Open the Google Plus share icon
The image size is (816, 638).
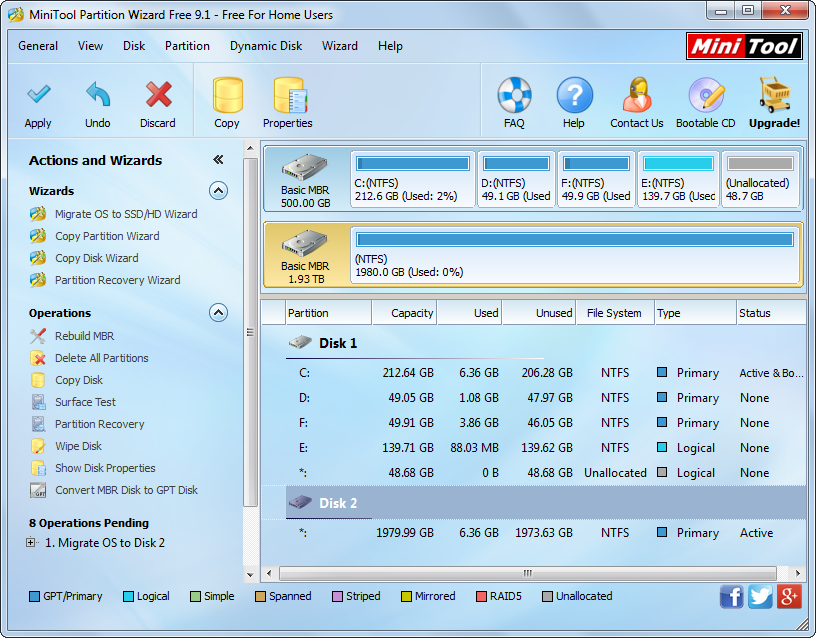click(x=789, y=596)
